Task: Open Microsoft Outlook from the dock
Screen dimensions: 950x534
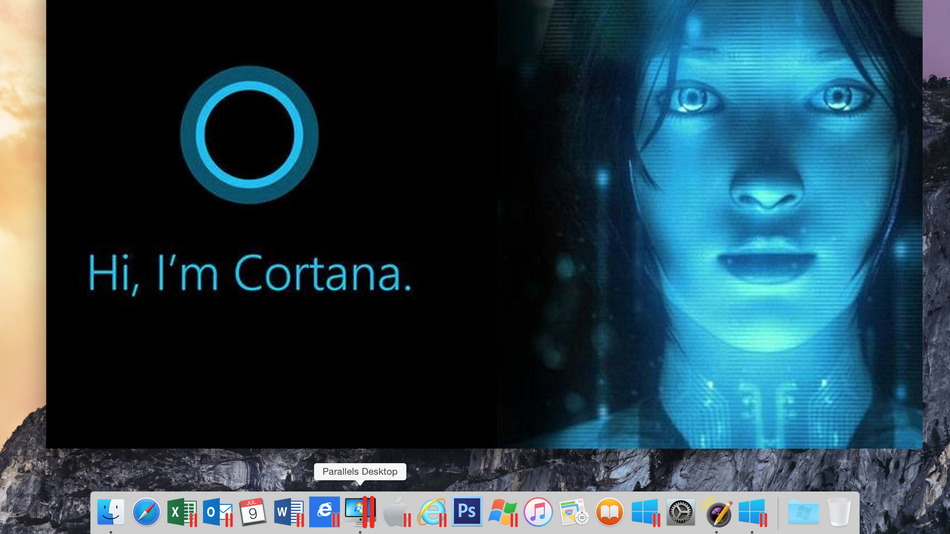Action: point(217,512)
